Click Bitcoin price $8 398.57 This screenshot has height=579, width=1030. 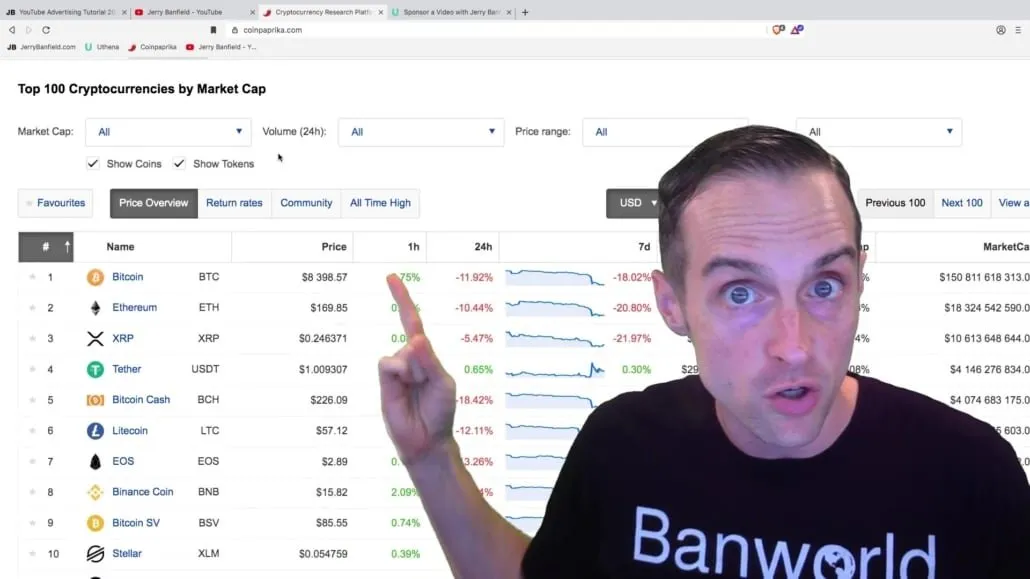click(x=325, y=277)
